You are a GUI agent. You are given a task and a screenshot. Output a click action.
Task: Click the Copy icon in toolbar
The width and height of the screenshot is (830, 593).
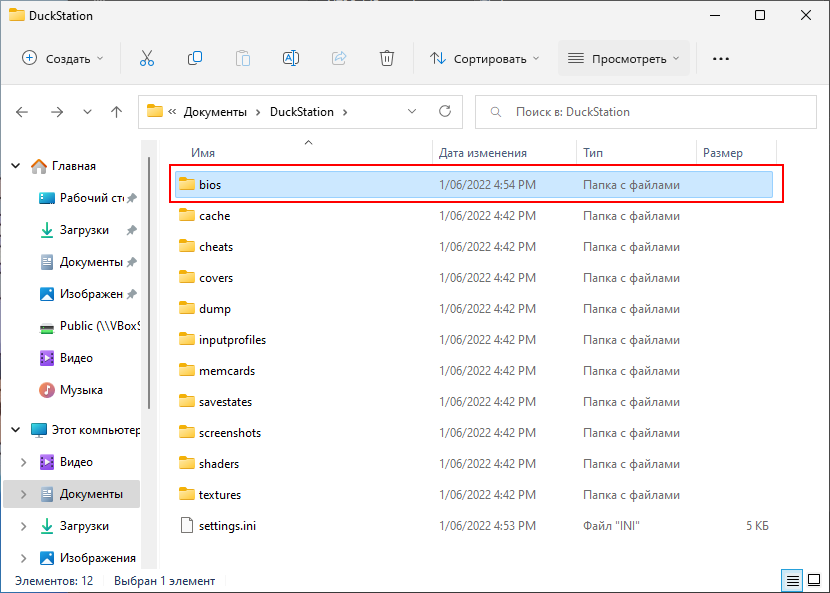click(x=195, y=58)
